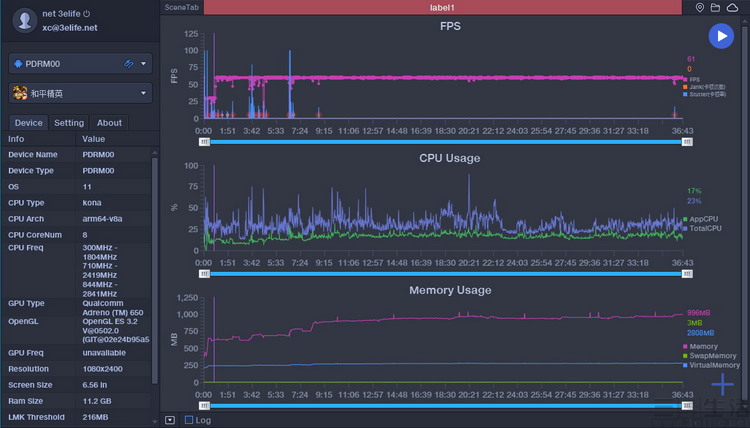Switch to the About tab
Viewport: 750px width, 428px height.
pyautogui.click(x=109, y=123)
